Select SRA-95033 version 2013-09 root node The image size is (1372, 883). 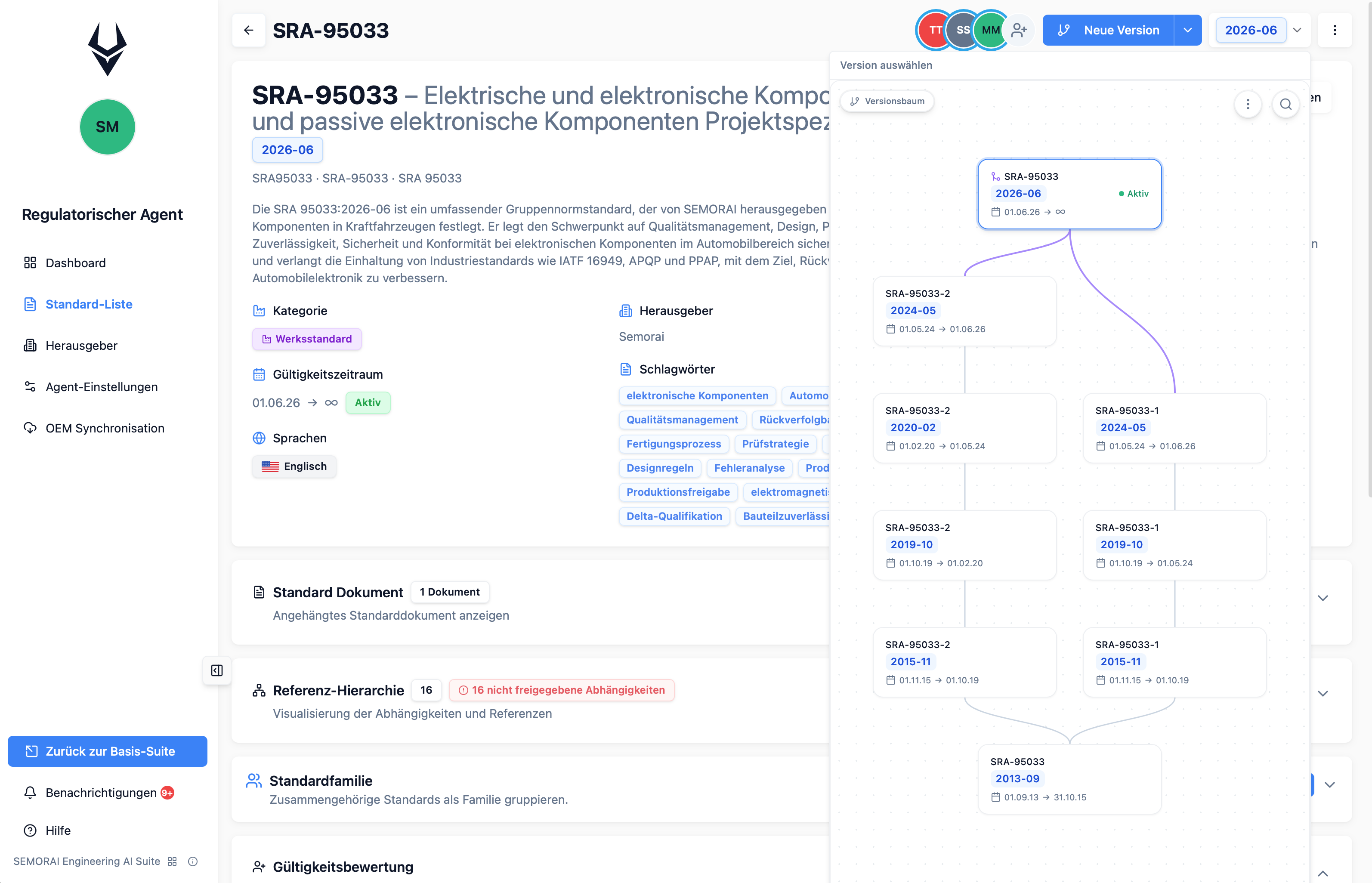1069,778
